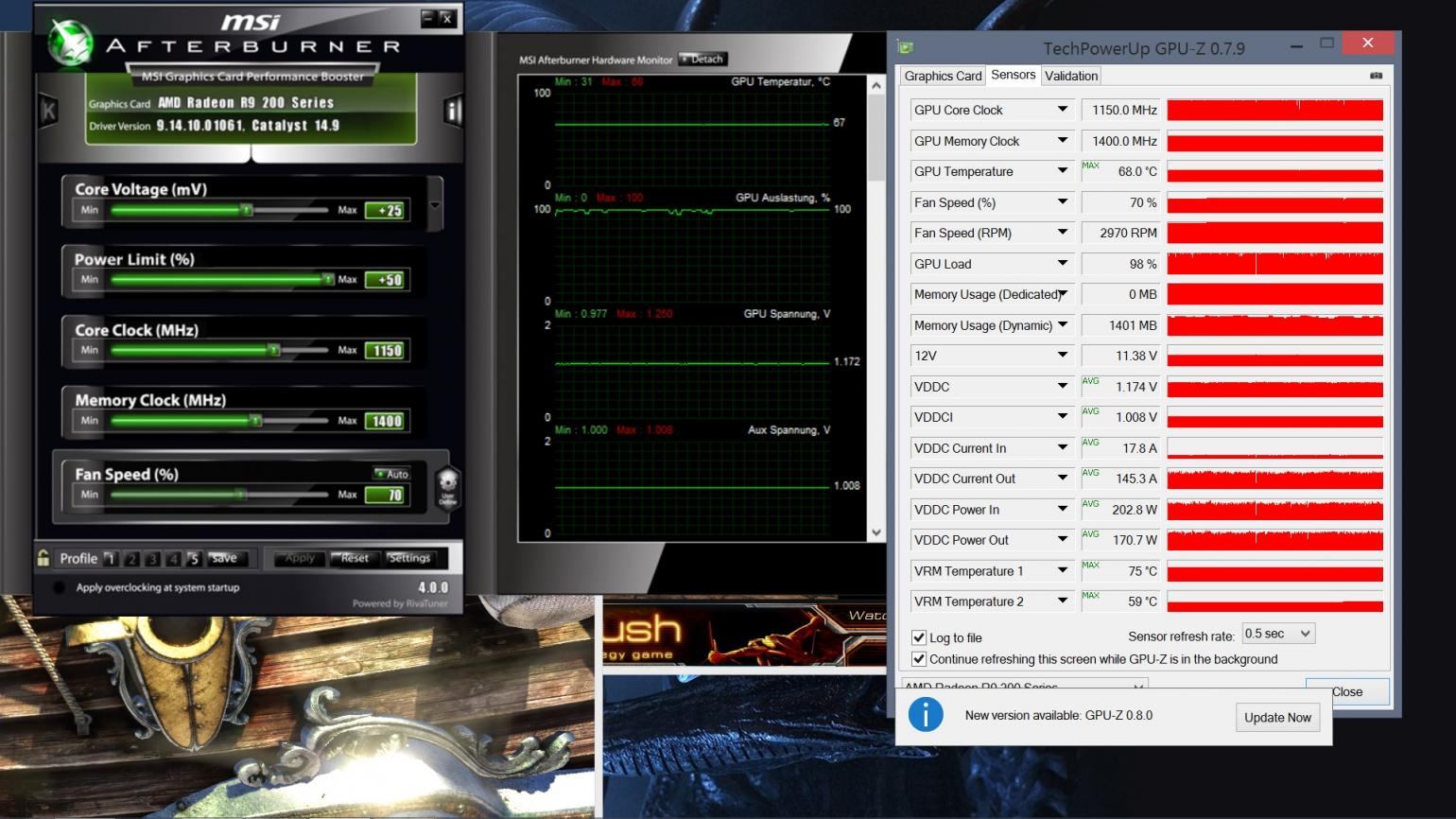This screenshot has height=819, width=1456.
Task: Click the GPU Auslastung graph
Action: tap(690, 248)
